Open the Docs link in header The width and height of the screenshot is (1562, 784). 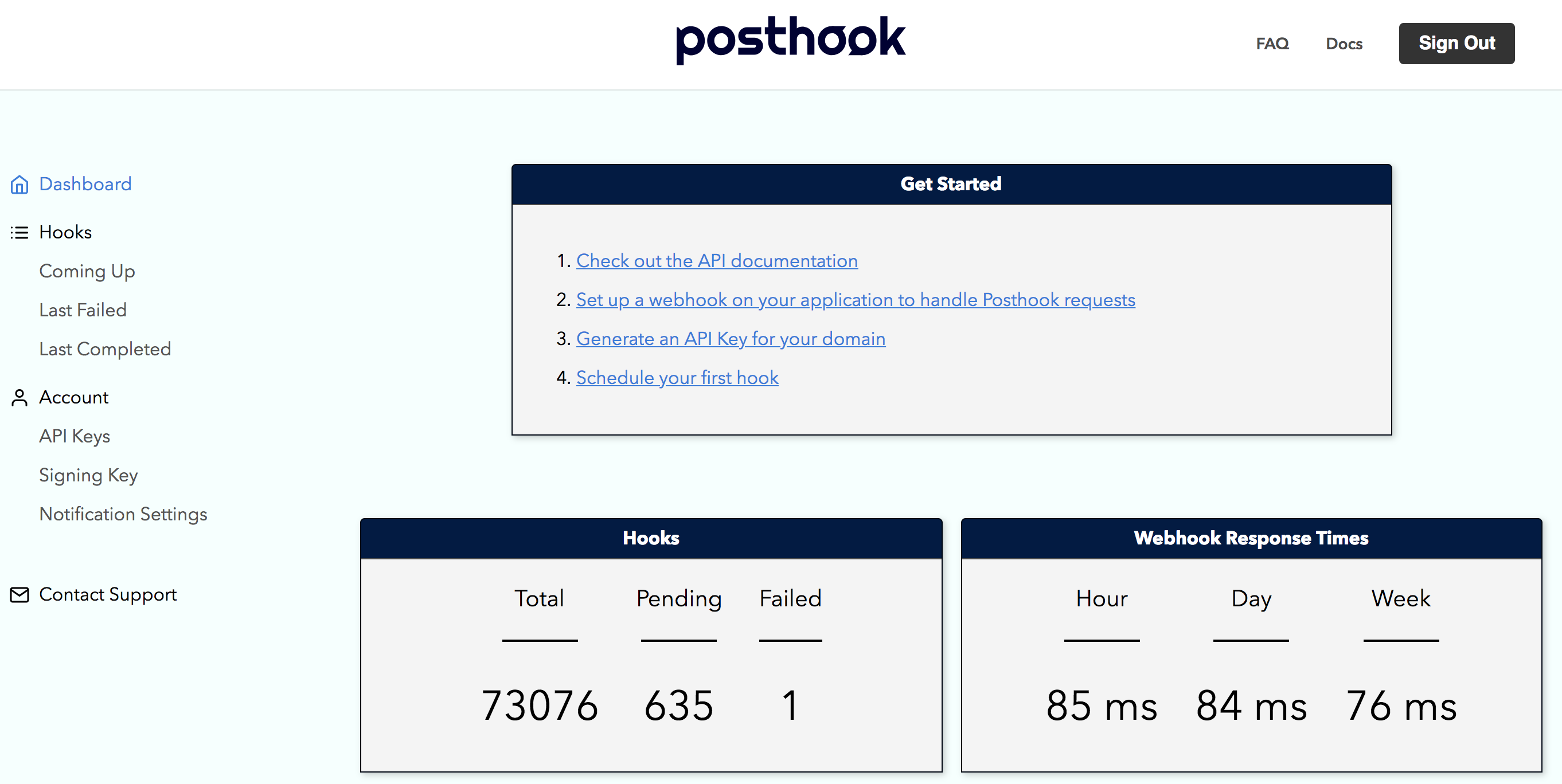point(1344,44)
